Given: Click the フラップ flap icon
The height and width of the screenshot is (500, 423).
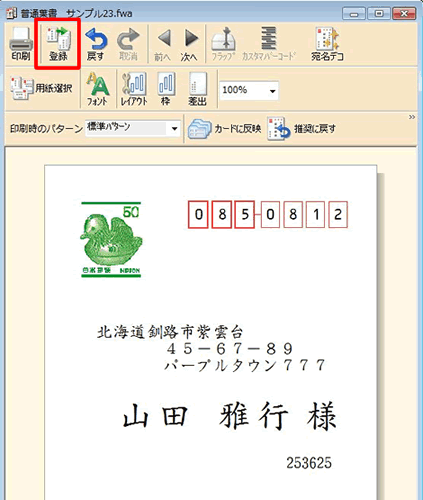Looking at the screenshot, I should [224, 44].
